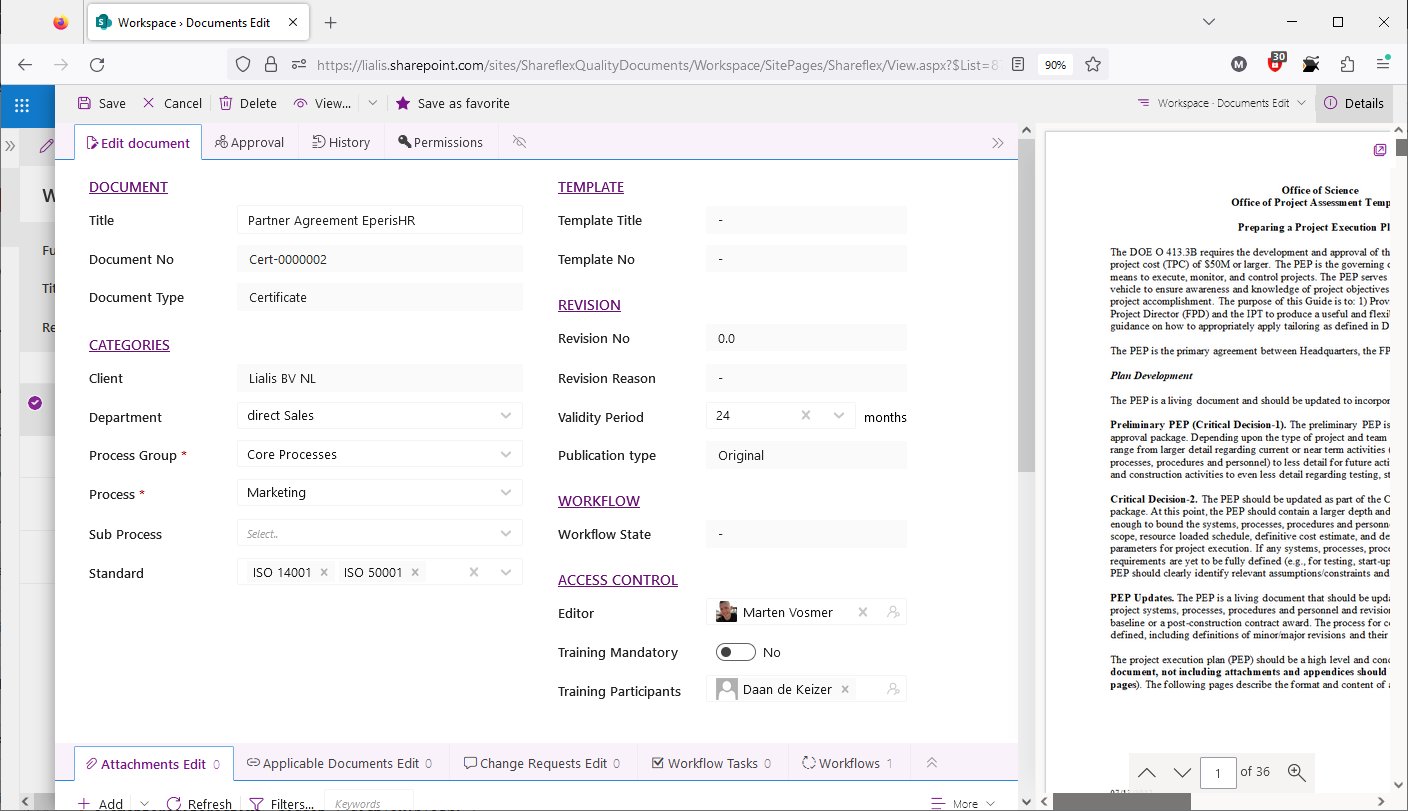Save the document with Save button
The width and height of the screenshot is (1408, 811).
coord(101,103)
